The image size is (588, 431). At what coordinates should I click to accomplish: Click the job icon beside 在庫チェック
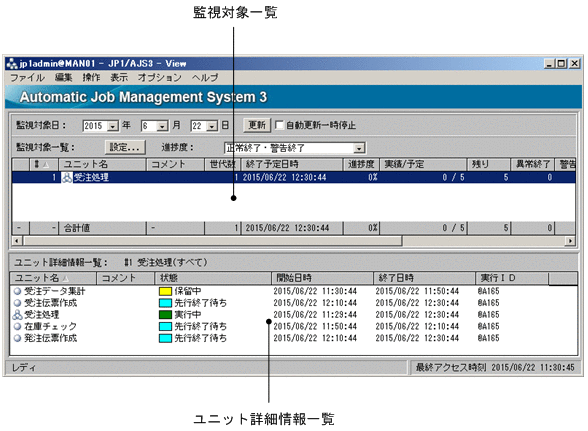coord(17,326)
